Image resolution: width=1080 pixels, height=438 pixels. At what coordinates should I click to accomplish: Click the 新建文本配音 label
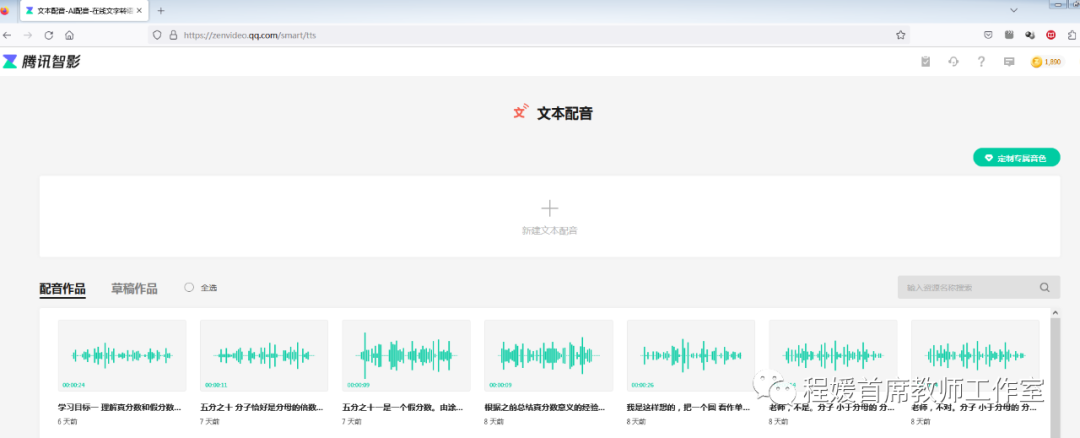pyautogui.click(x=550, y=231)
